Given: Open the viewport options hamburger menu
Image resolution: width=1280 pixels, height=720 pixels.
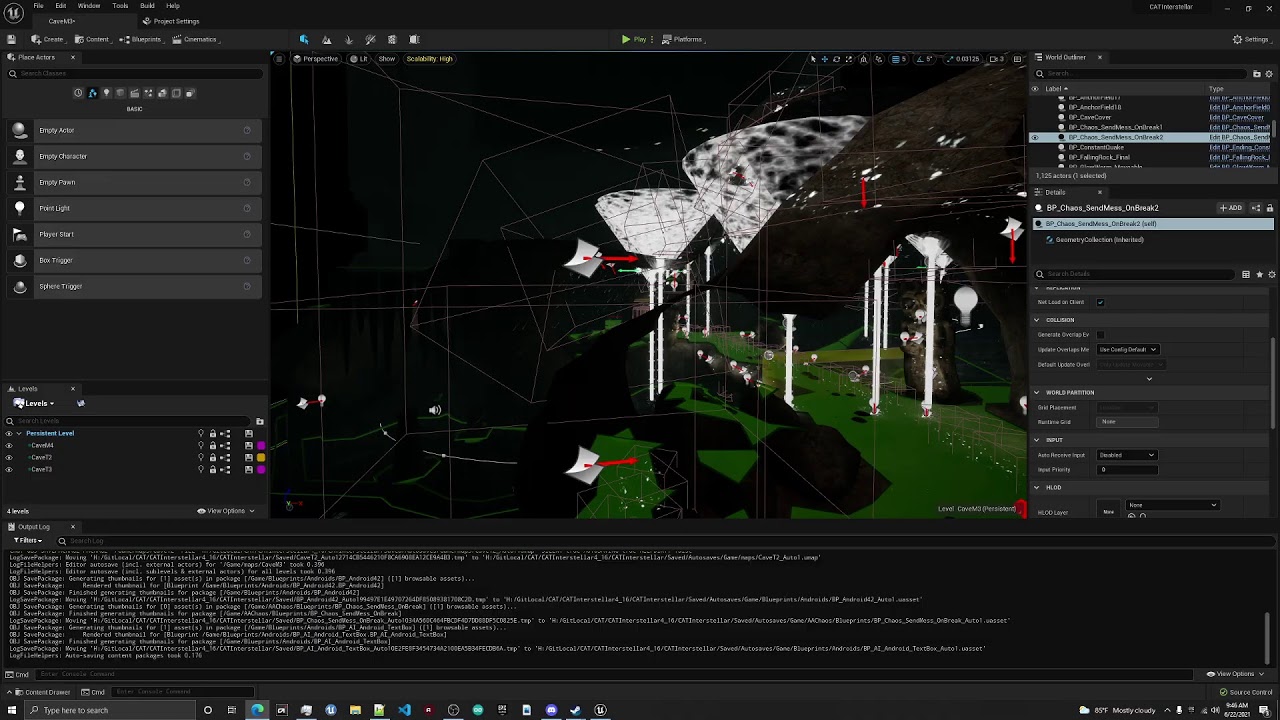Looking at the screenshot, I should point(280,58).
